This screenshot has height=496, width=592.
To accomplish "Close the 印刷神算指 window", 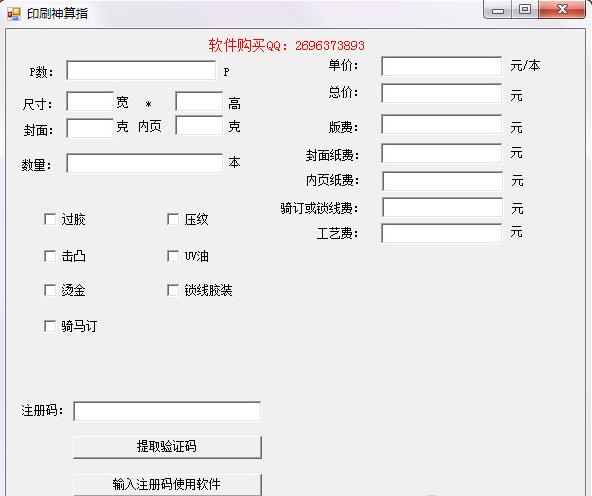I will click(562, 9).
